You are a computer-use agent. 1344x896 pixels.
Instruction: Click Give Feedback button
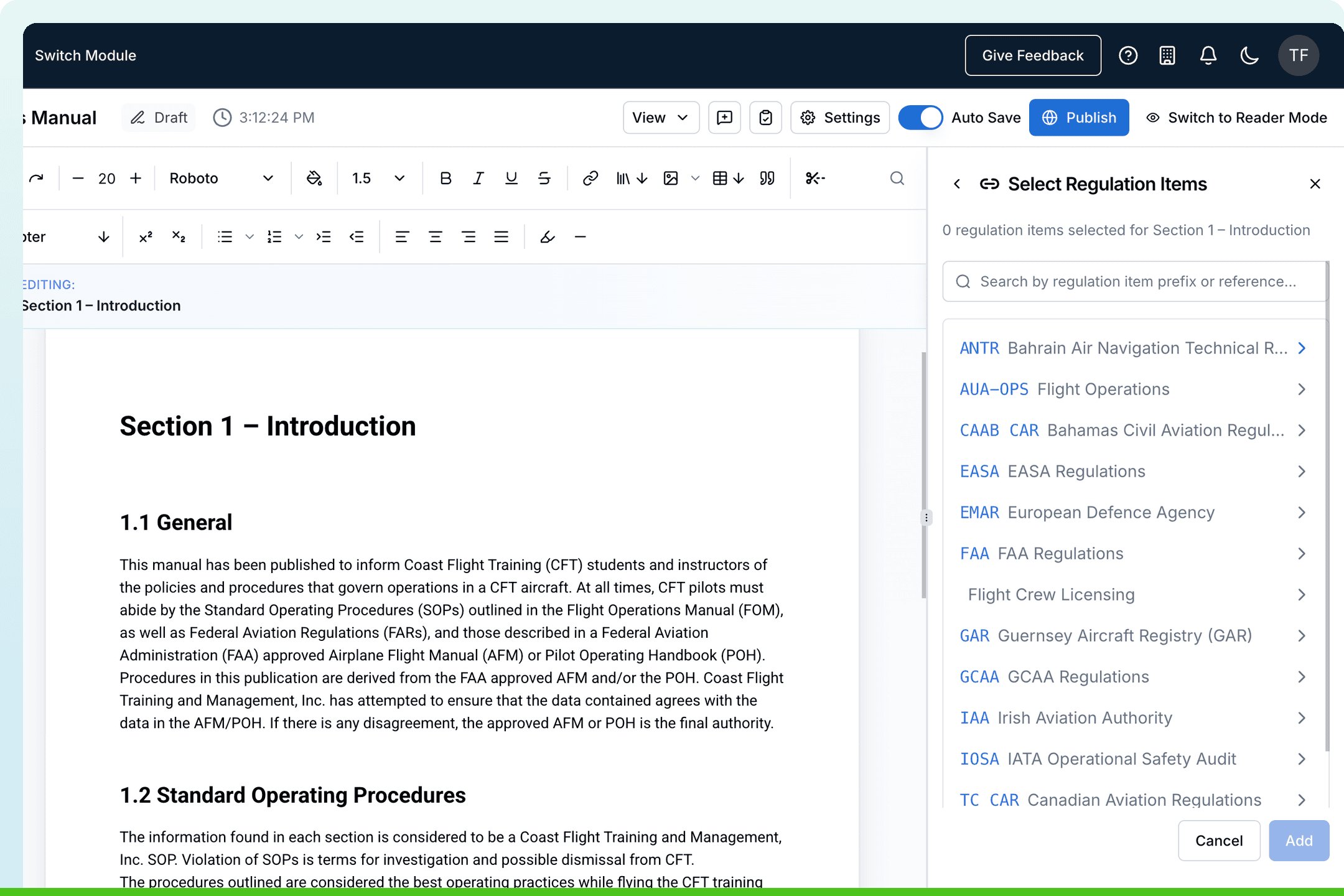[1033, 55]
